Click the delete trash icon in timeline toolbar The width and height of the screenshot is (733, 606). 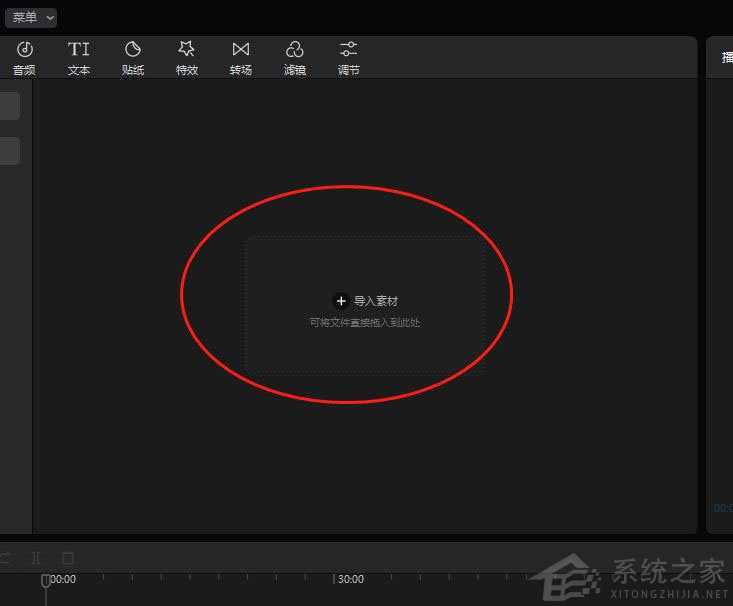[x=68, y=557]
